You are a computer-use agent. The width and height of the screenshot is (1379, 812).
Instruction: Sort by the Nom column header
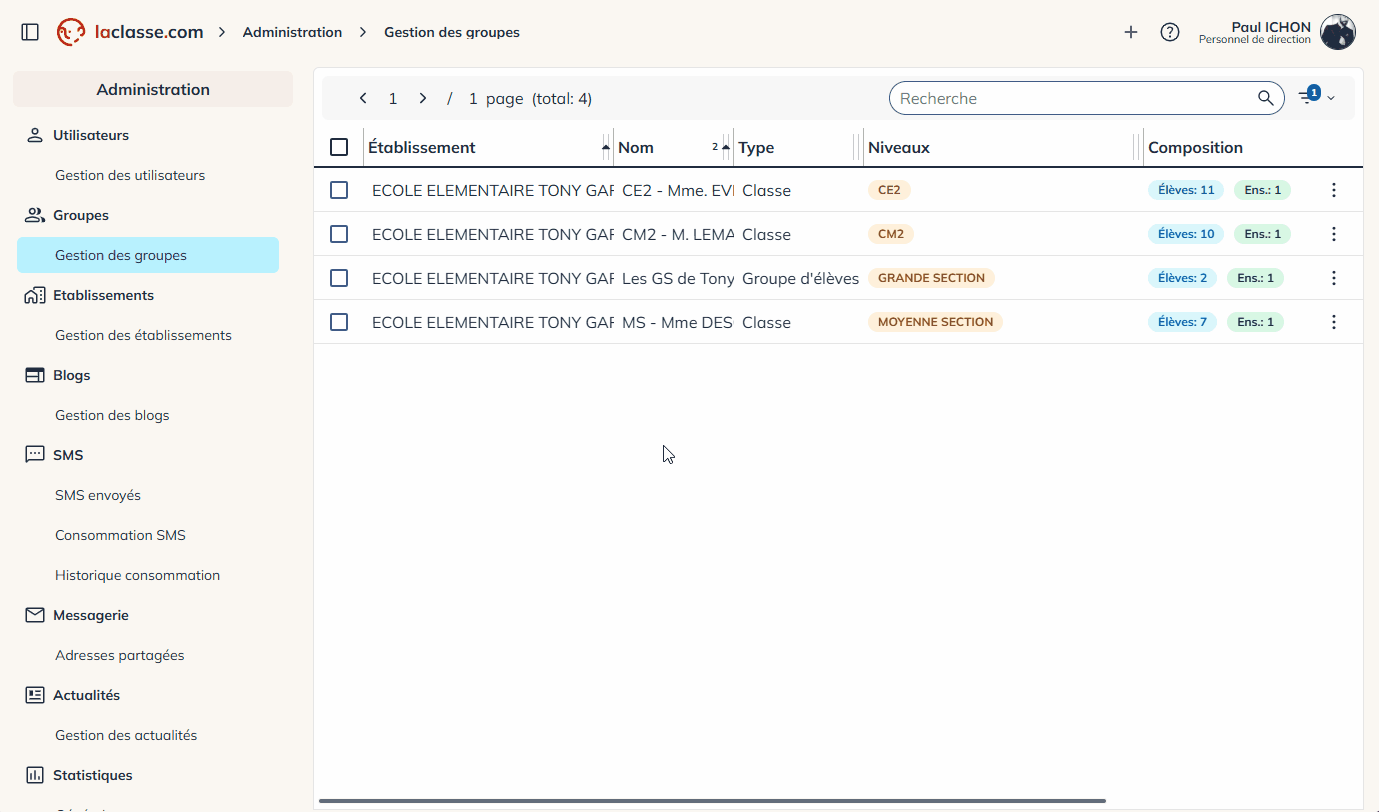(x=636, y=147)
